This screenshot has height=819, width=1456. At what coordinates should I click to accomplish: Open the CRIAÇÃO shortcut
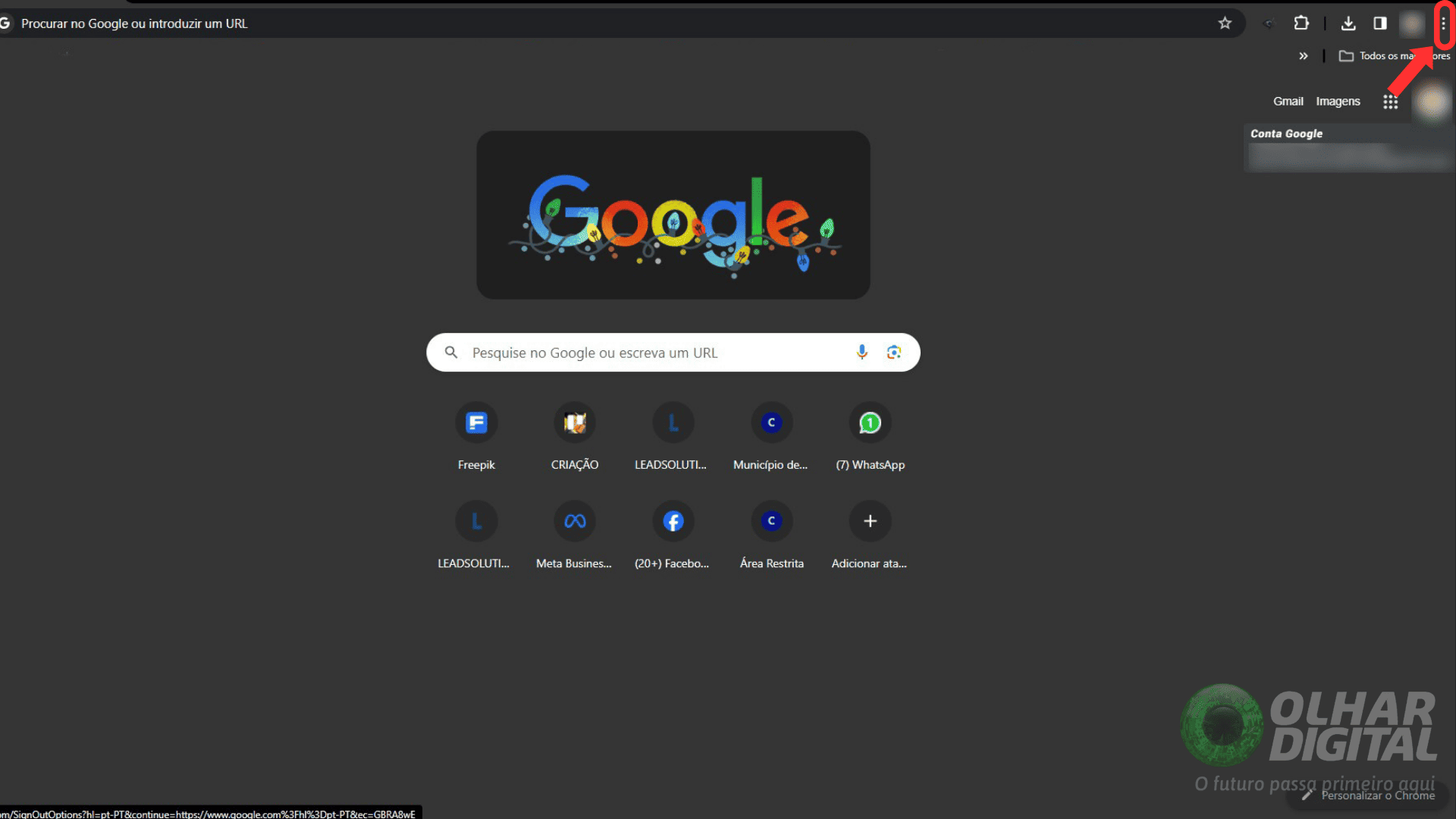point(575,437)
